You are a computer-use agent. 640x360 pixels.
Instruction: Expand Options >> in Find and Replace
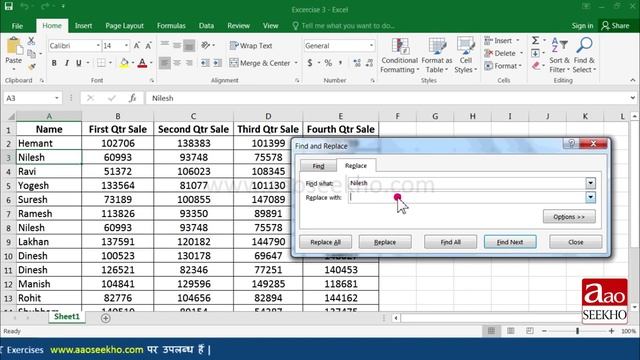[569, 217]
